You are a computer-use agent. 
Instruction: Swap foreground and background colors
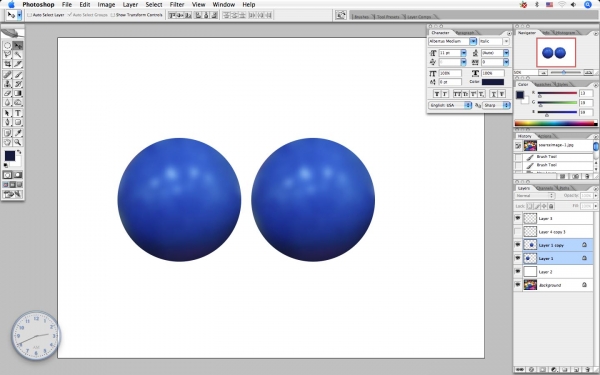coord(19,152)
